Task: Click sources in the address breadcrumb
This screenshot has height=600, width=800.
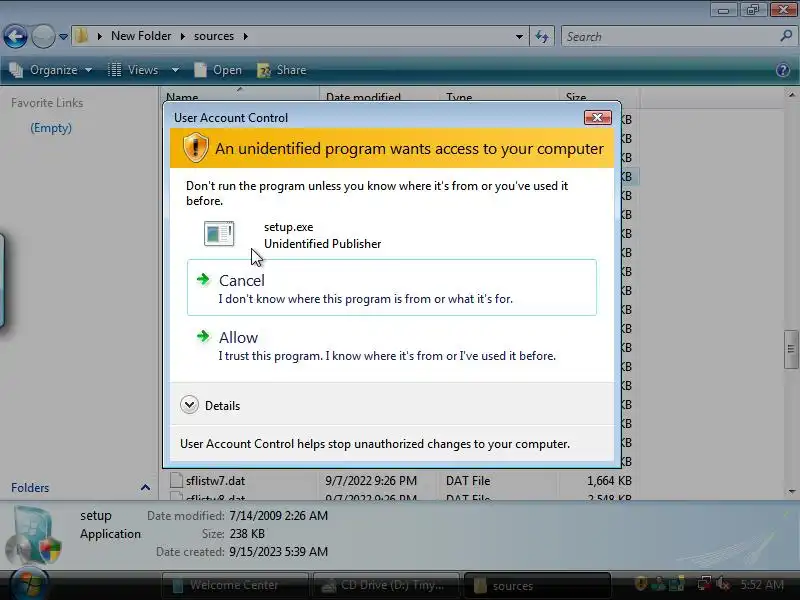Action: pos(214,36)
